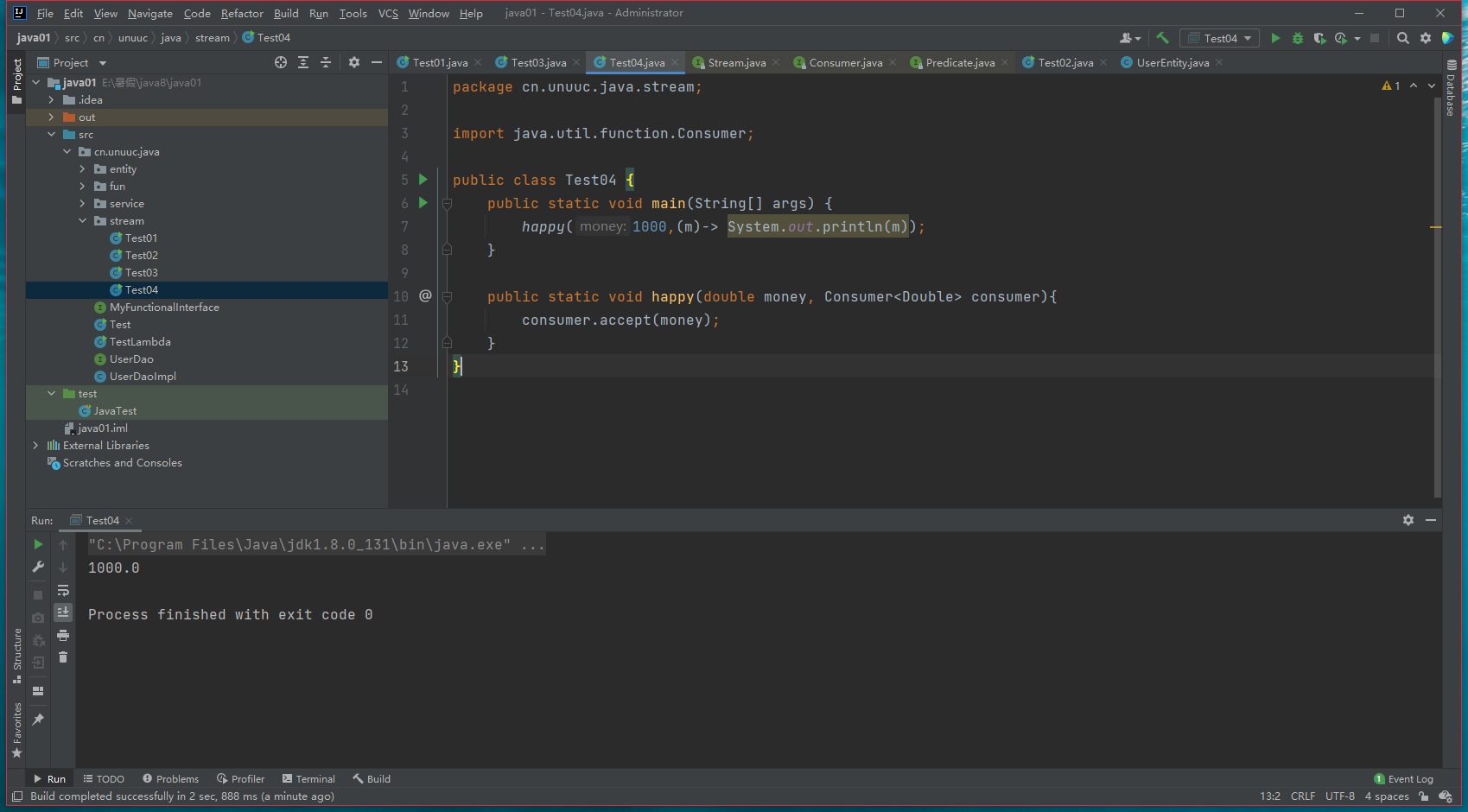
Task: Click the gutter run arrow next to class Test04
Action: click(x=423, y=180)
